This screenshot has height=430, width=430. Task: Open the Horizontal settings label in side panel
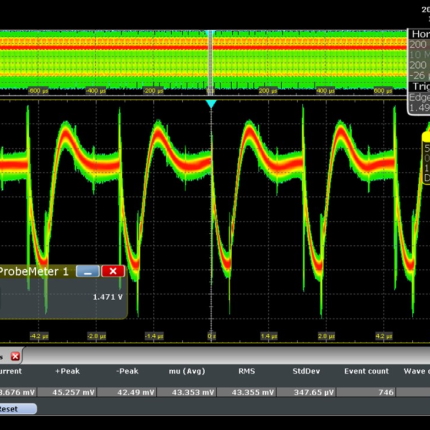[x=420, y=34]
